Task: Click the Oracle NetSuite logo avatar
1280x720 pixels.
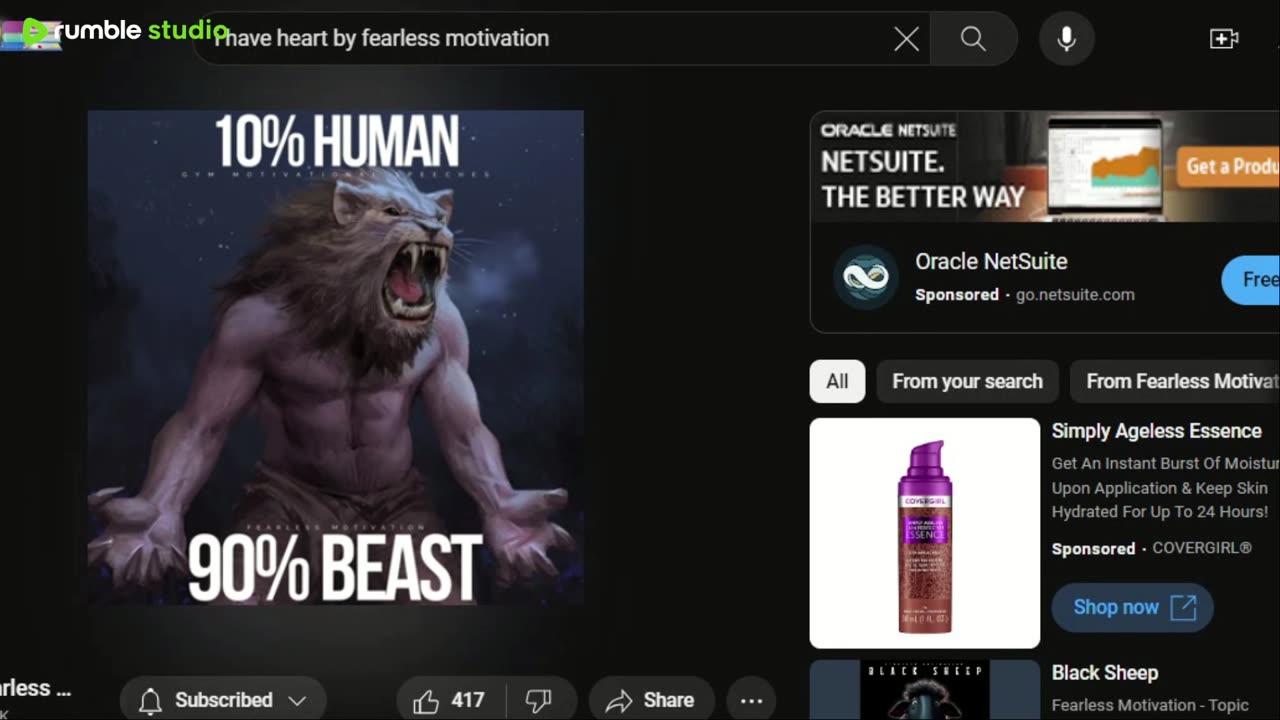Action: pyautogui.click(x=866, y=277)
